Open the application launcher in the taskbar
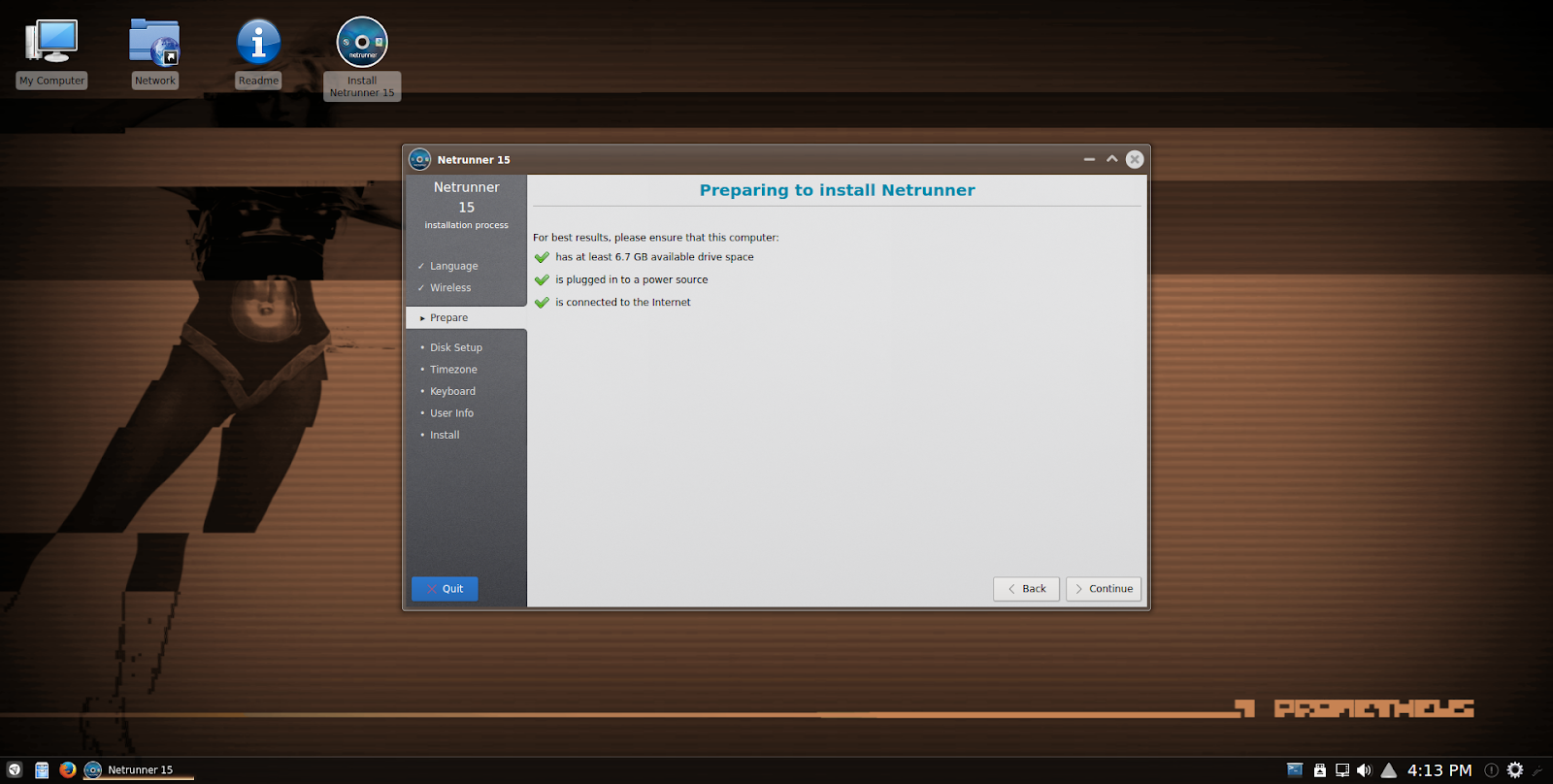Image resolution: width=1553 pixels, height=784 pixels. (15, 769)
